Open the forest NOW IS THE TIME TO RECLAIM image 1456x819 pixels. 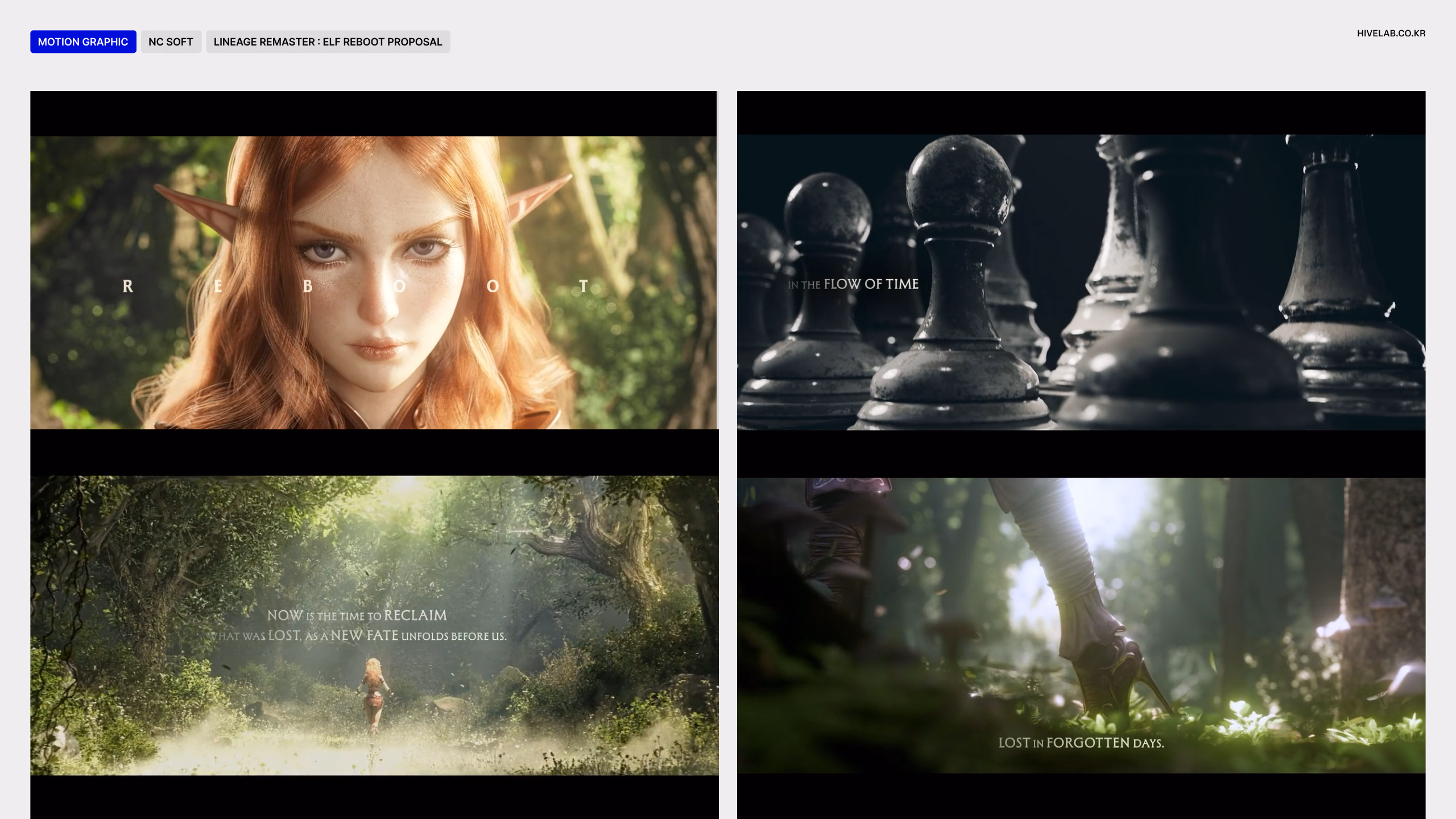point(374,625)
